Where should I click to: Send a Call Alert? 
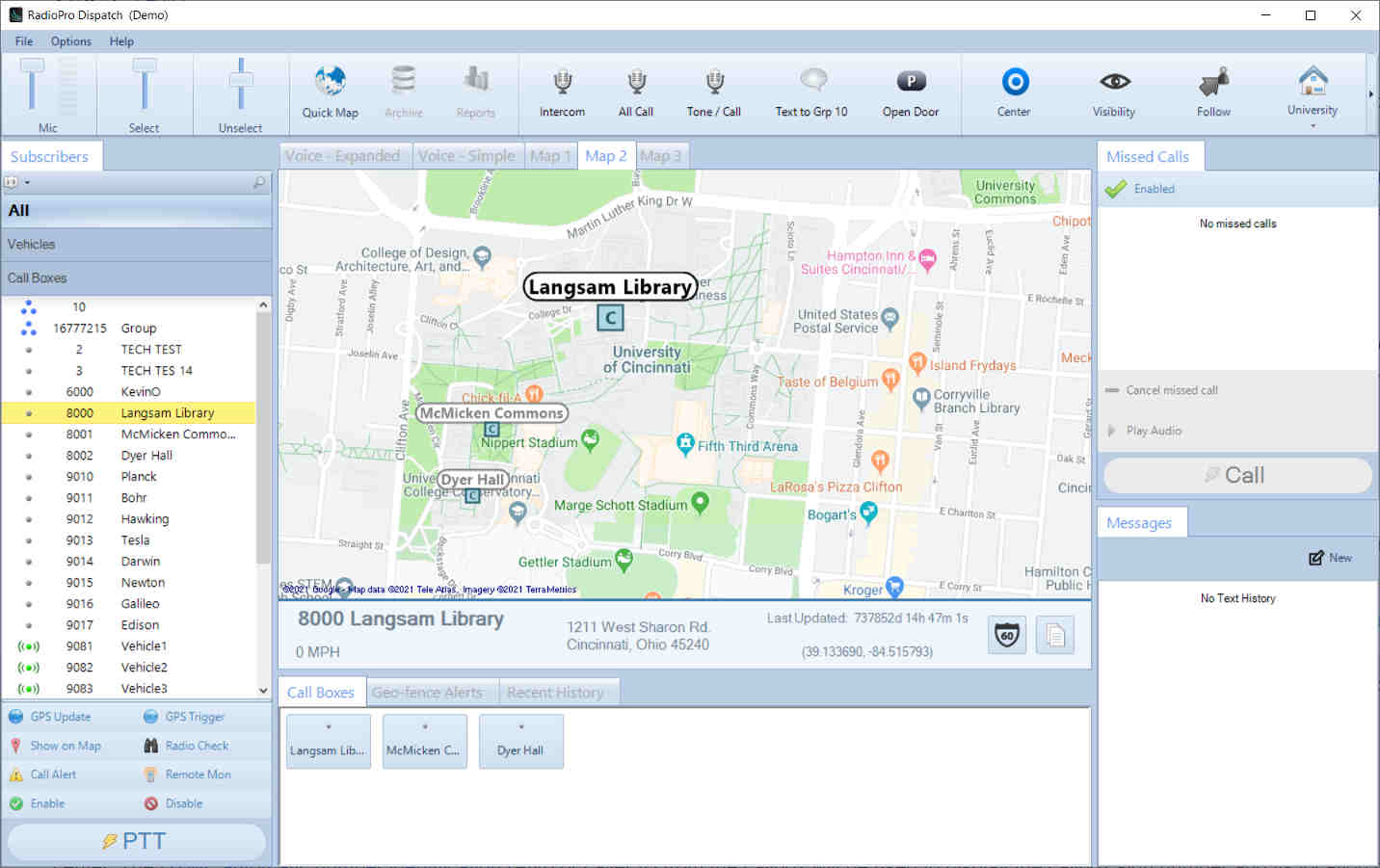click(x=42, y=775)
